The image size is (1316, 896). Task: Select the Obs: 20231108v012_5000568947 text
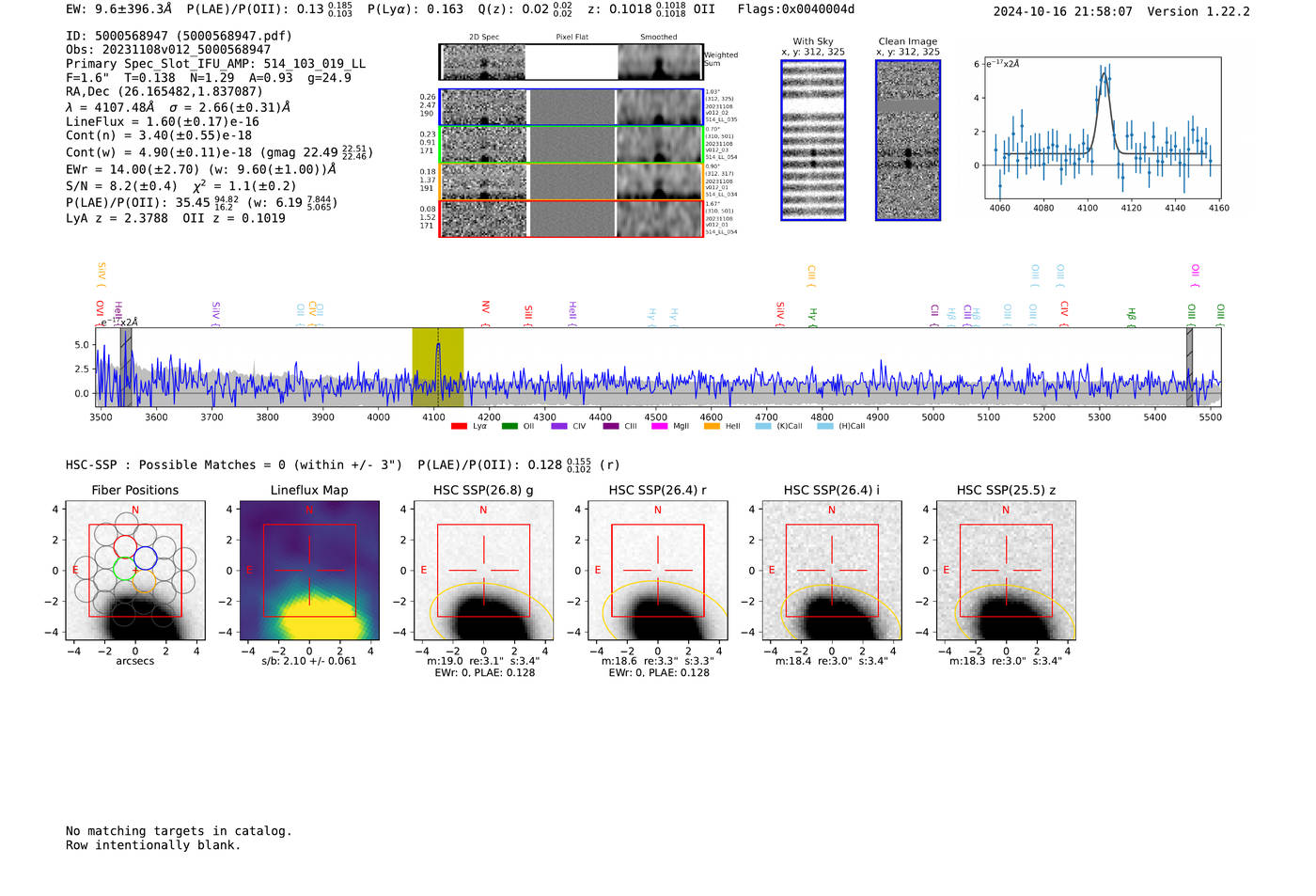168,50
